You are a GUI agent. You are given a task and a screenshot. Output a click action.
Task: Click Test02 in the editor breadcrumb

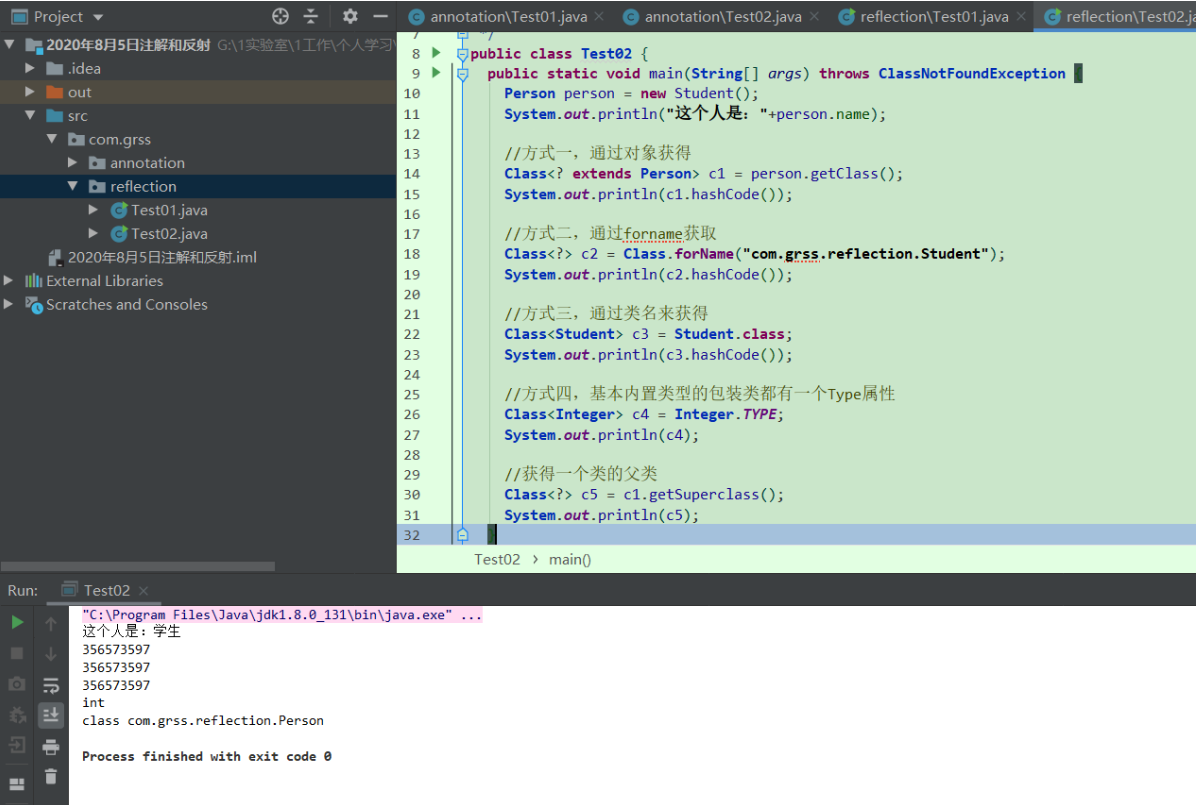[497, 560]
